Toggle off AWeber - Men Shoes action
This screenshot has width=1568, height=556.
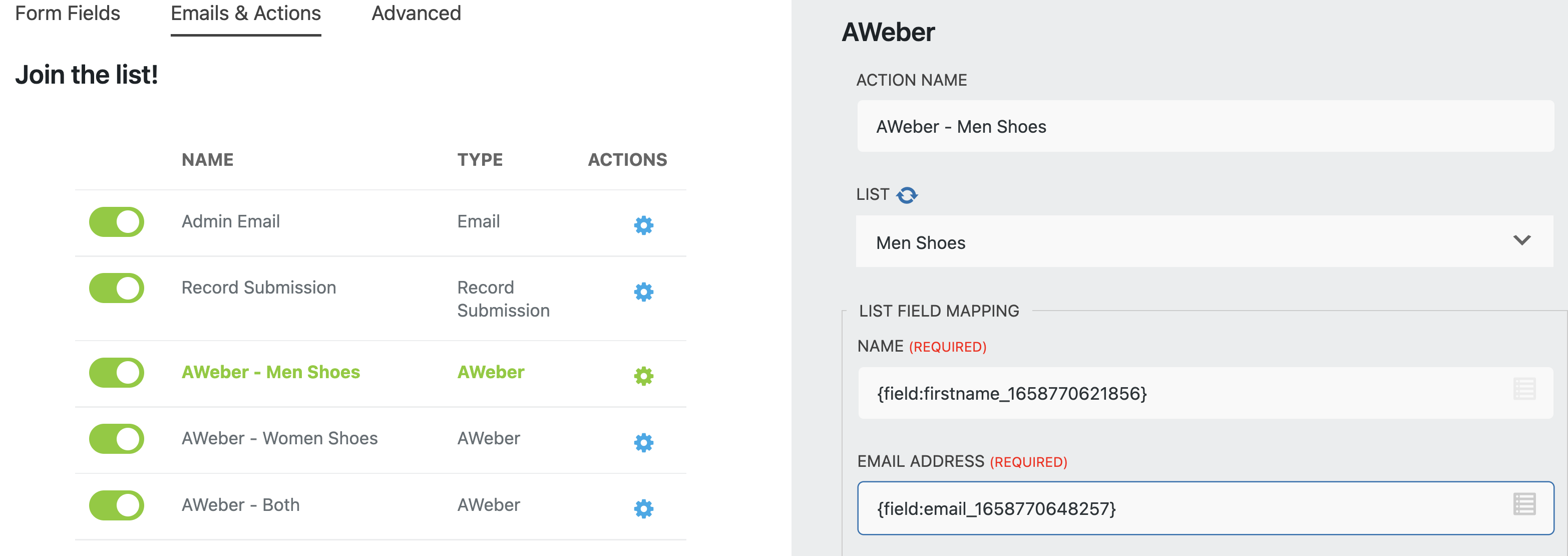click(116, 373)
